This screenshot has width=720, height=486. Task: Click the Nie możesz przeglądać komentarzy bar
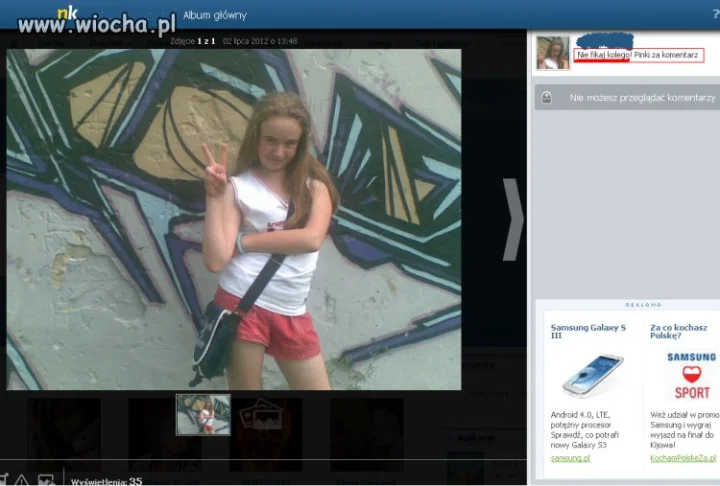point(627,97)
